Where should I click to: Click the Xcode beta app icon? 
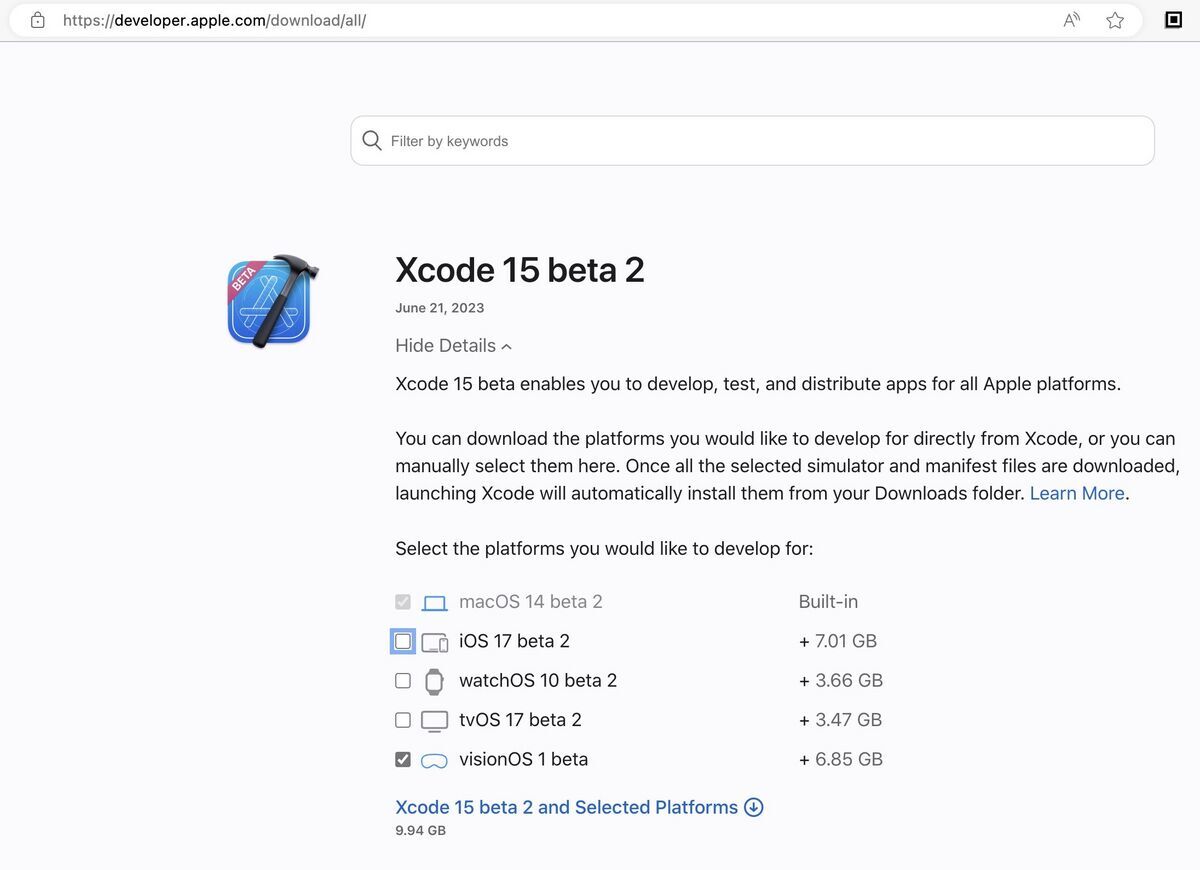[270, 300]
